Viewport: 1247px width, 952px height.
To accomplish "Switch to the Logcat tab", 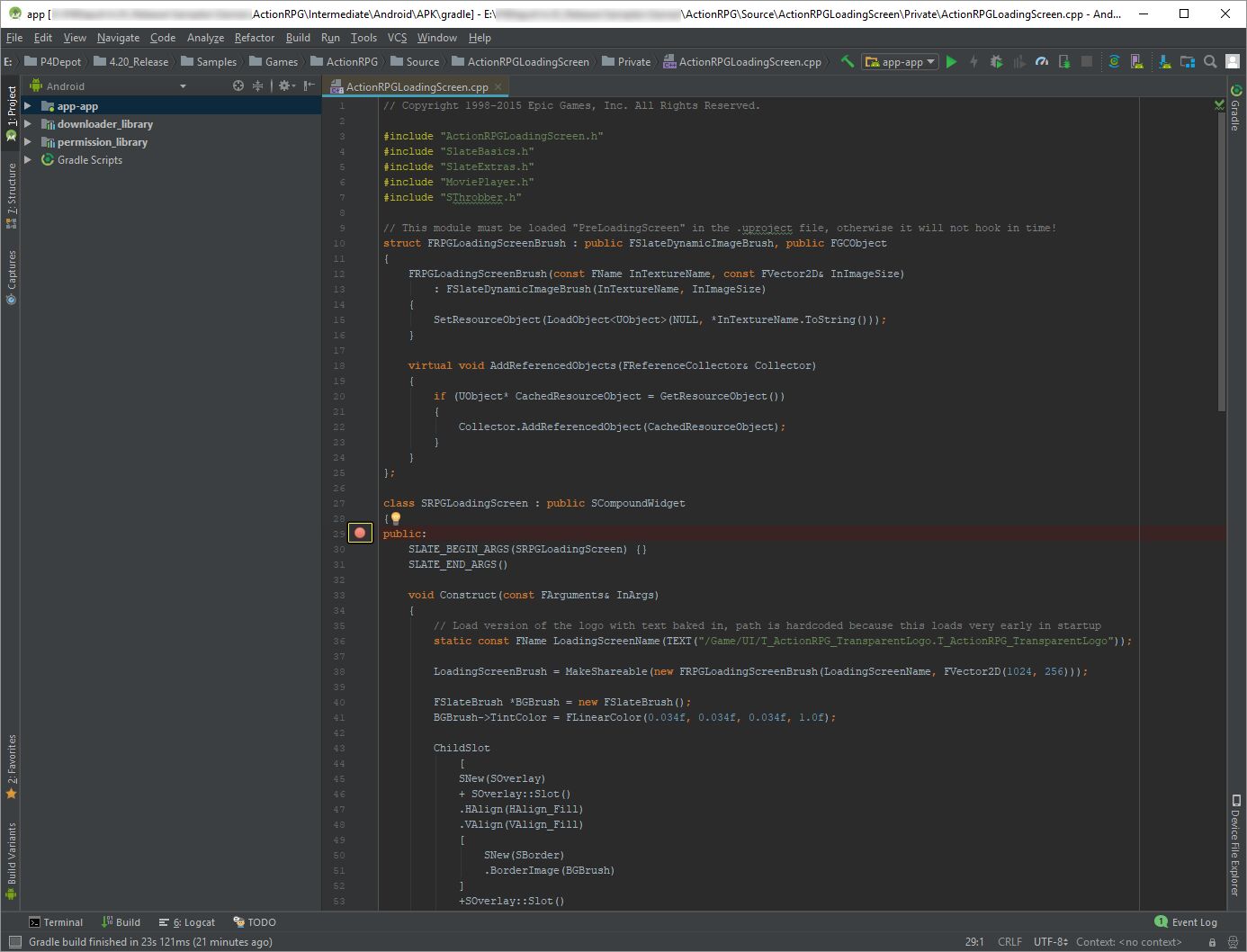I will (187, 921).
